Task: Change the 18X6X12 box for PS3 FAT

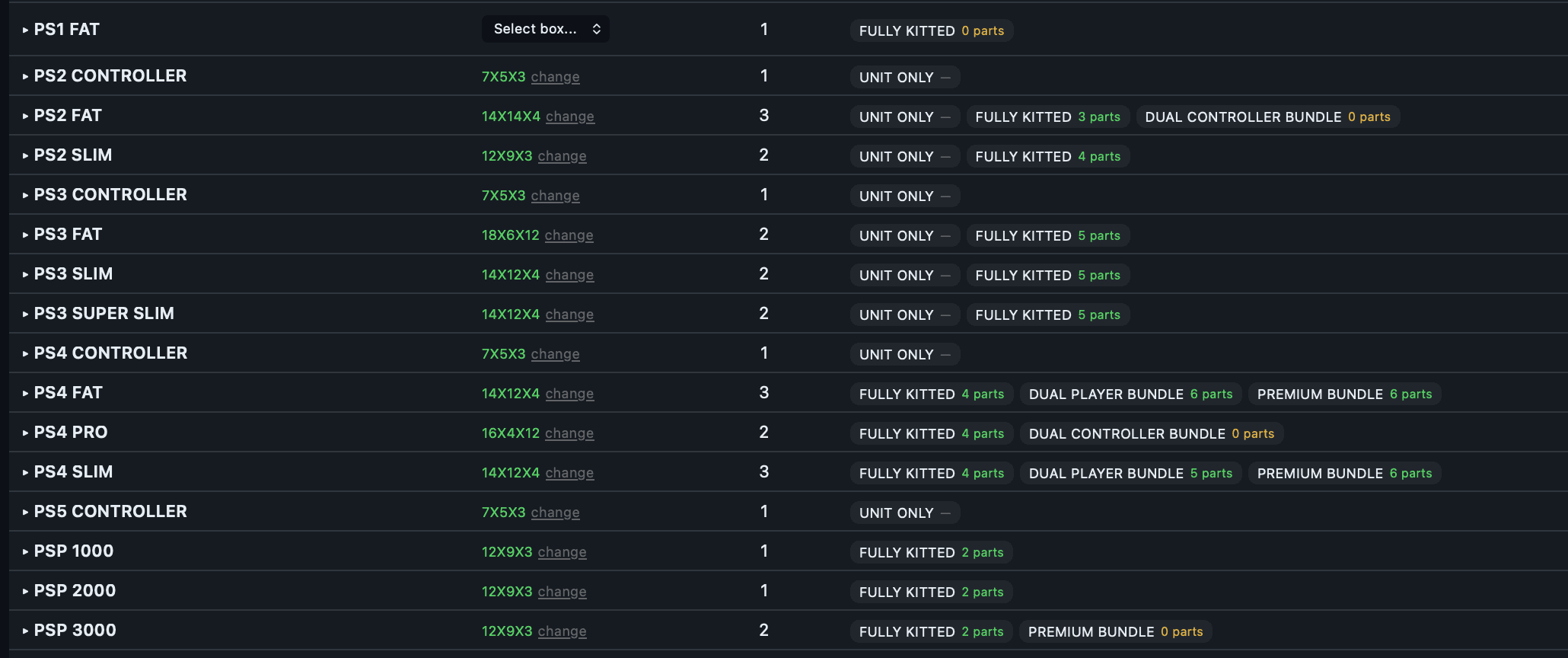Action: click(569, 235)
